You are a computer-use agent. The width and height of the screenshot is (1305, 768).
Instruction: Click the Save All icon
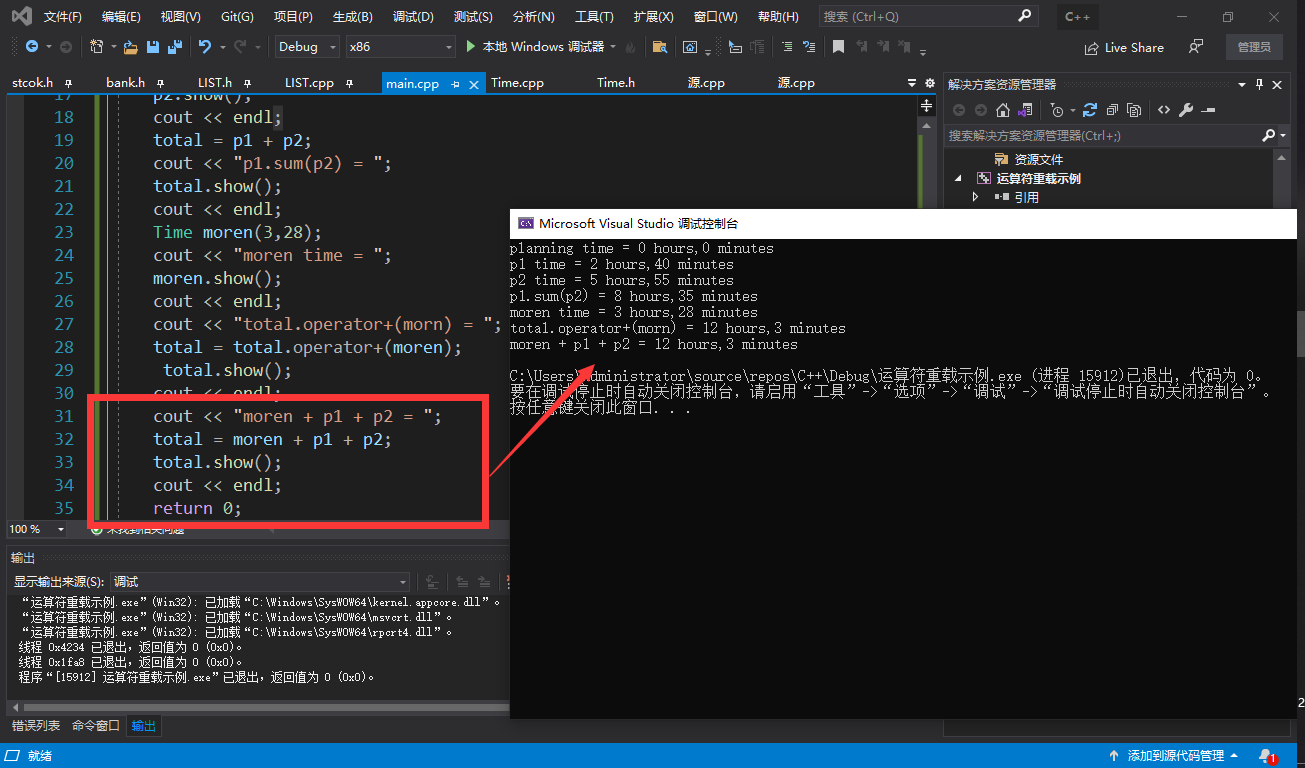click(175, 47)
